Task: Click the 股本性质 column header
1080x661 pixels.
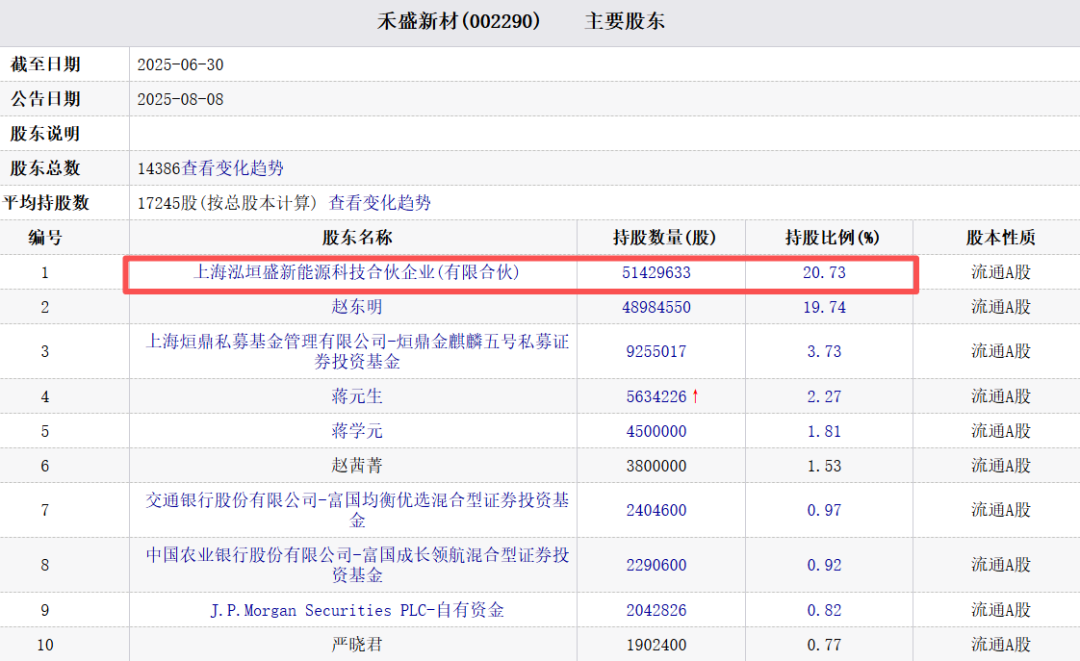Action: [1000, 238]
